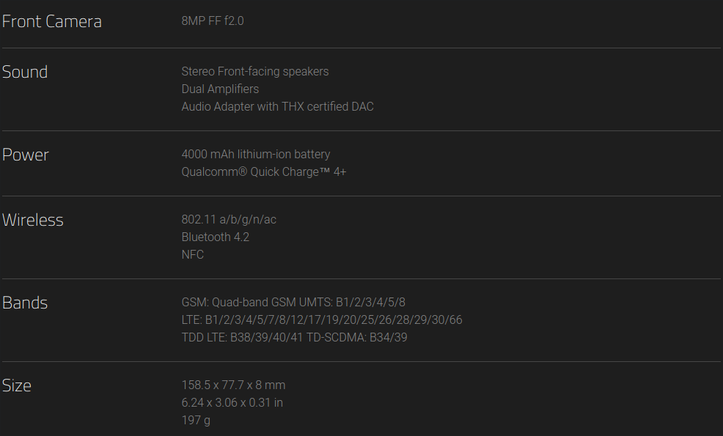Click the NFC entry
Screen dimensions: 723x436
[192, 254]
